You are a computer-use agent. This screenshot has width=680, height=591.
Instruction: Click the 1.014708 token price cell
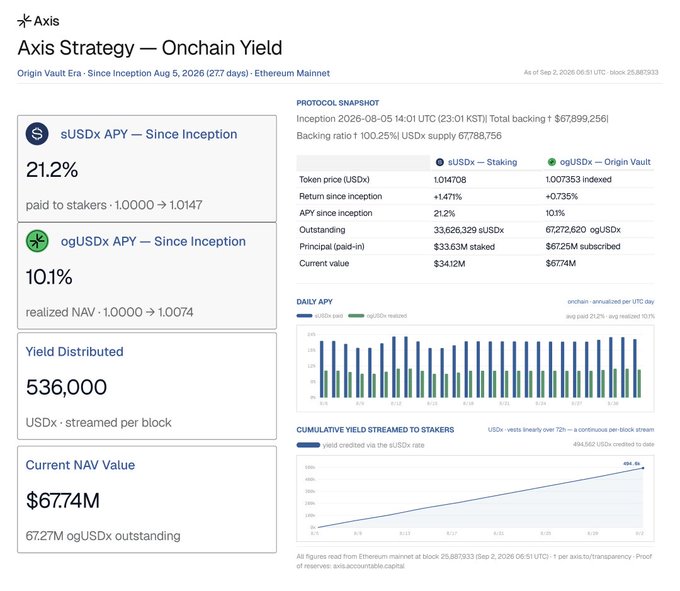(x=450, y=180)
